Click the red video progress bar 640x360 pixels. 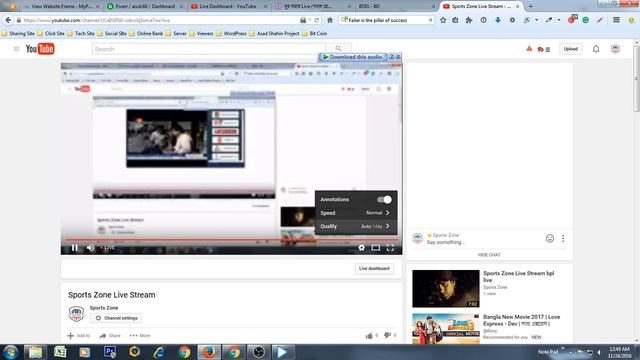231,240
